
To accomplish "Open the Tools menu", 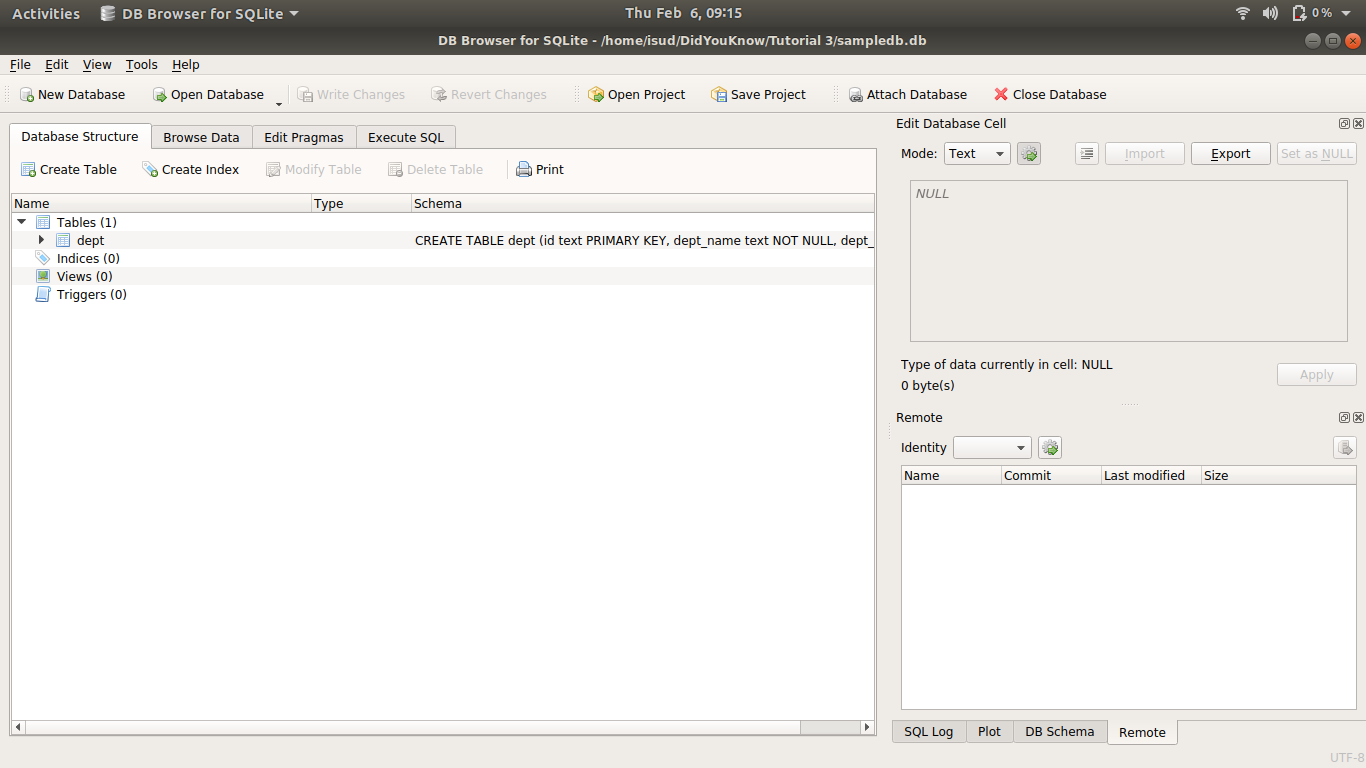I will [x=142, y=65].
